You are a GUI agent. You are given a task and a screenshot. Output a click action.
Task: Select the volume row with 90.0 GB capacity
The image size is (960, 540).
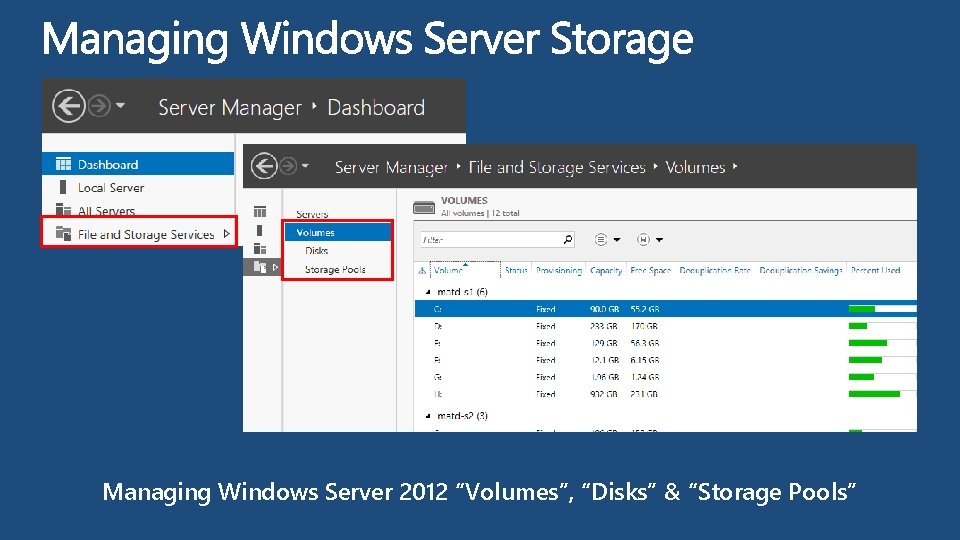pos(666,309)
